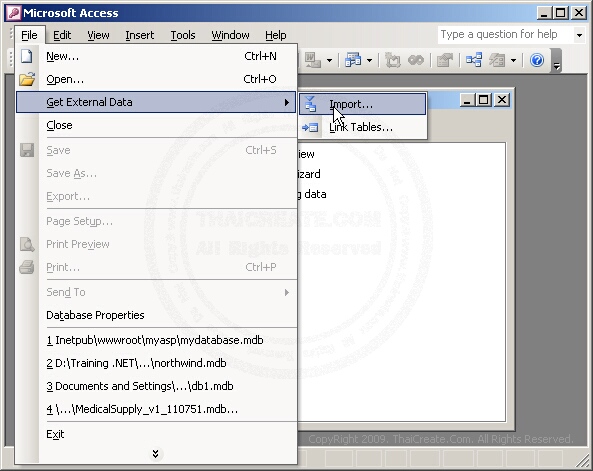This screenshot has width=593, height=471.
Task: Click the Code toolbar icon
Action: (393, 60)
